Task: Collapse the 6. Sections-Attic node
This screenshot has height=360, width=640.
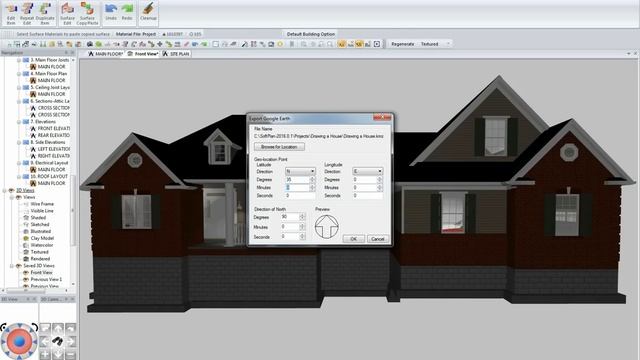Action: (19, 101)
